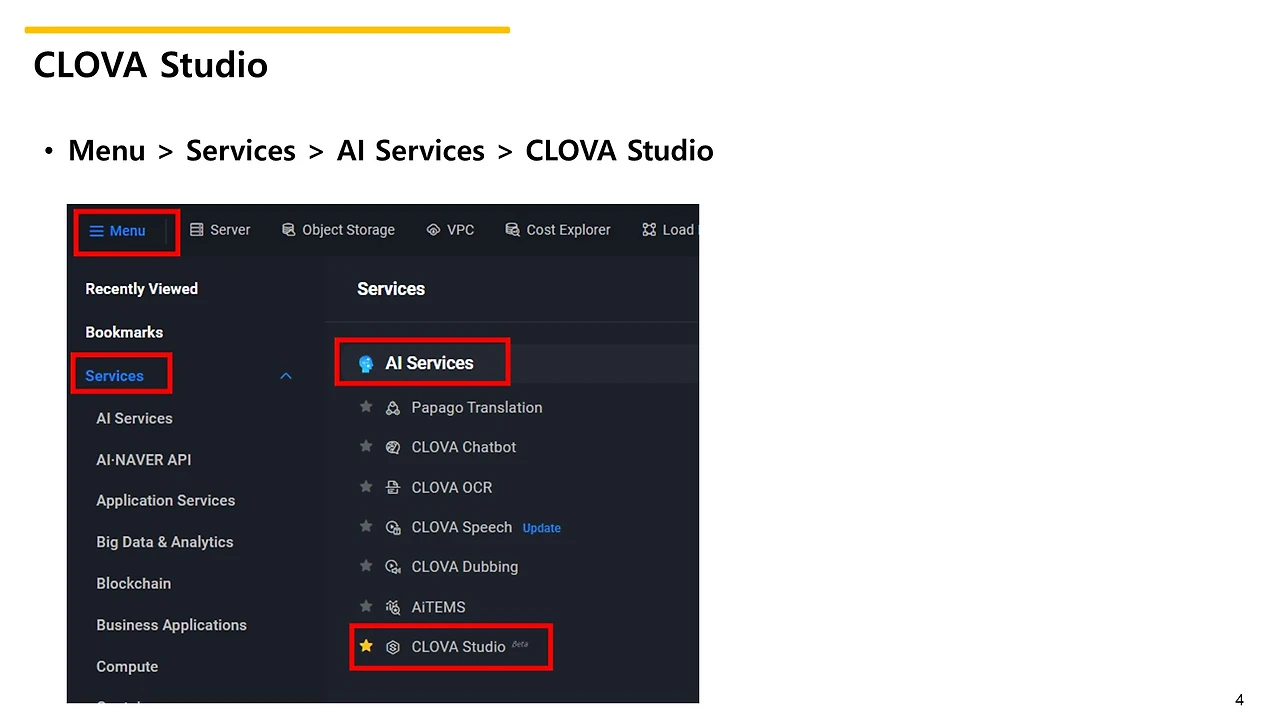Click the AI Services head icon
1280x720 pixels.
[x=366, y=364]
